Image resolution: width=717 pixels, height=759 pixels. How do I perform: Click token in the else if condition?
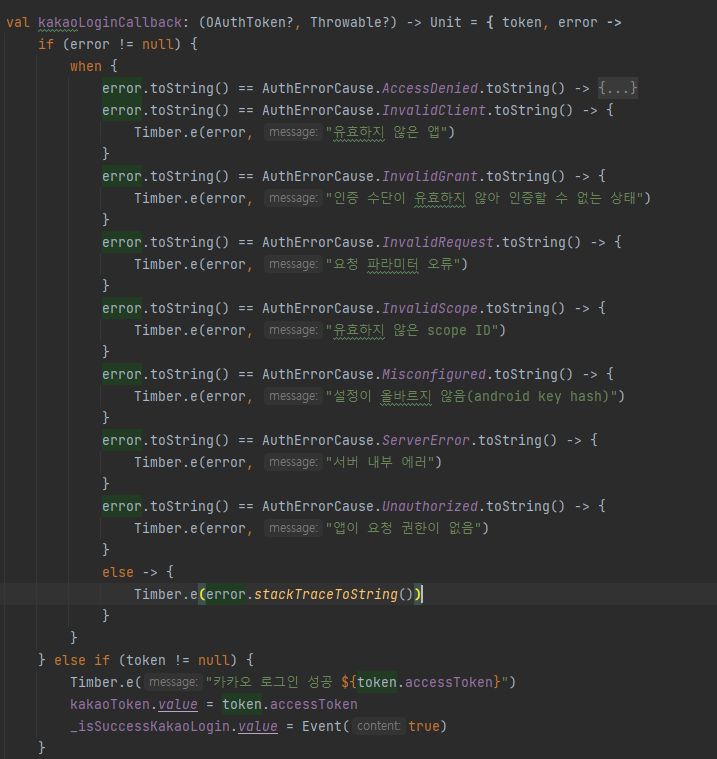[146, 660]
